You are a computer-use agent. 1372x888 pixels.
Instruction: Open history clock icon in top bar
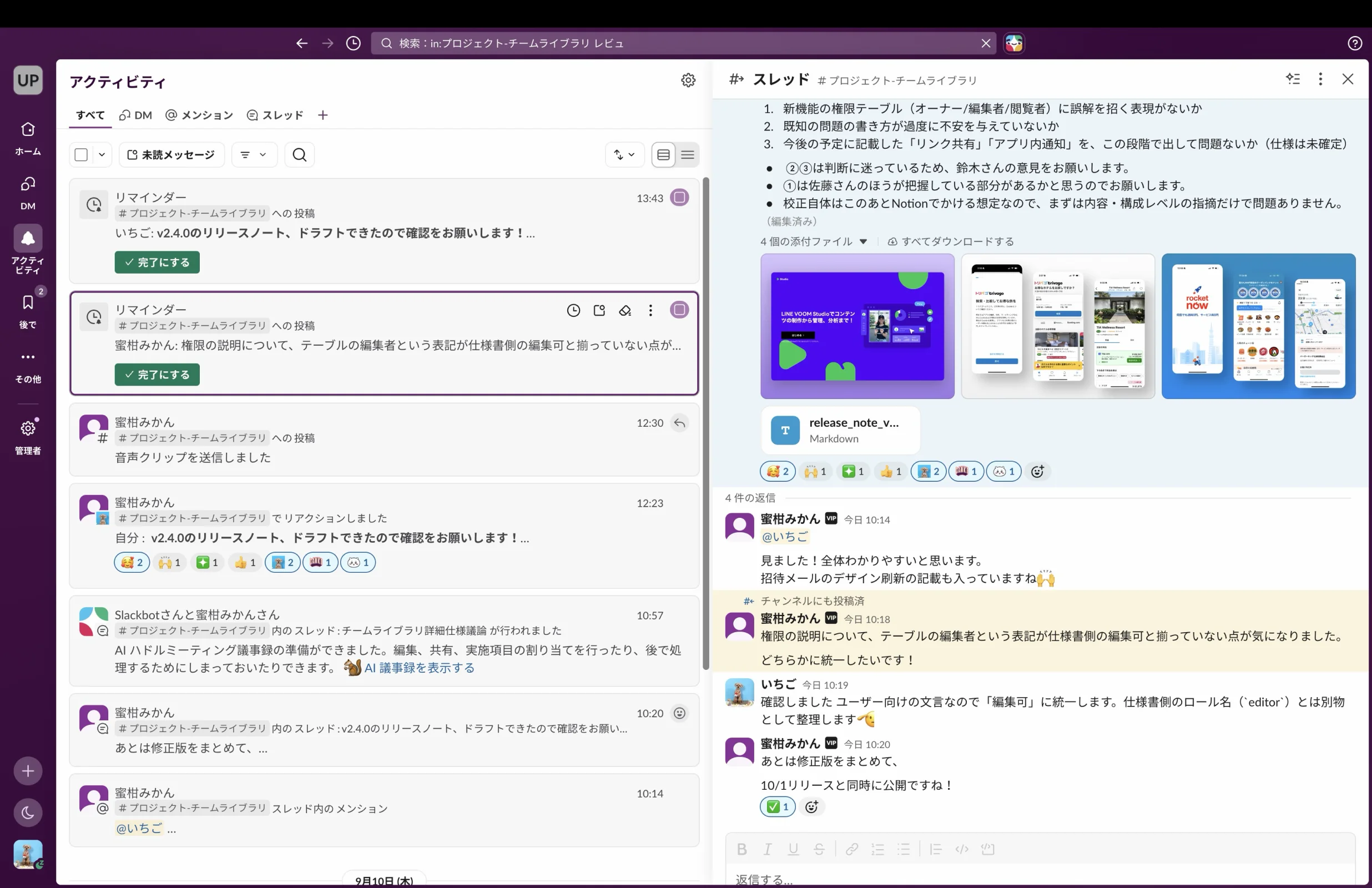[354, 43]
